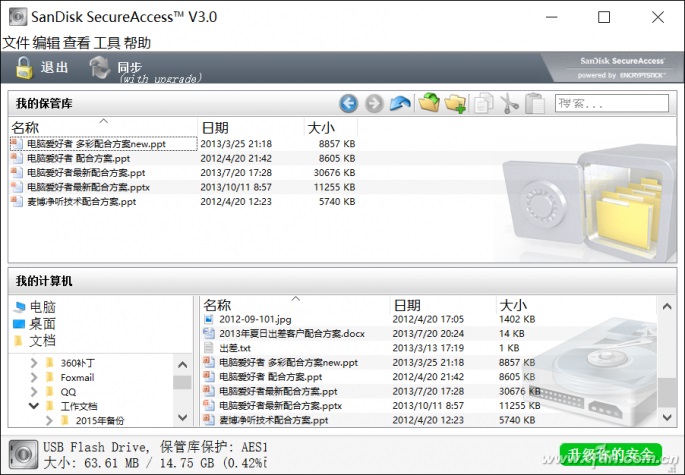Click the 电脑 computer icon

click(19, 307)
